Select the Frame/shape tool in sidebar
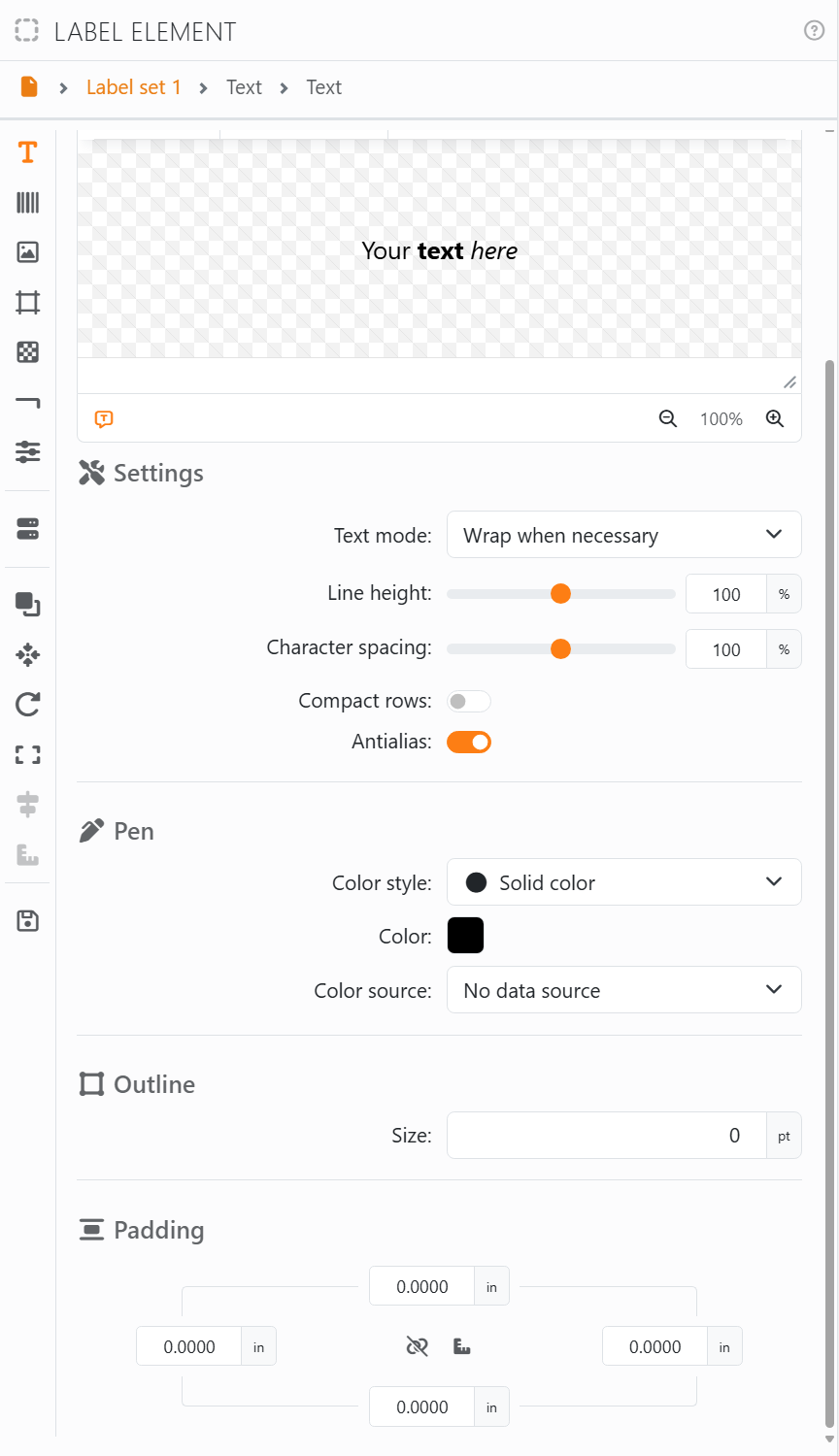839x1456 pixels. tap(27, 303)
